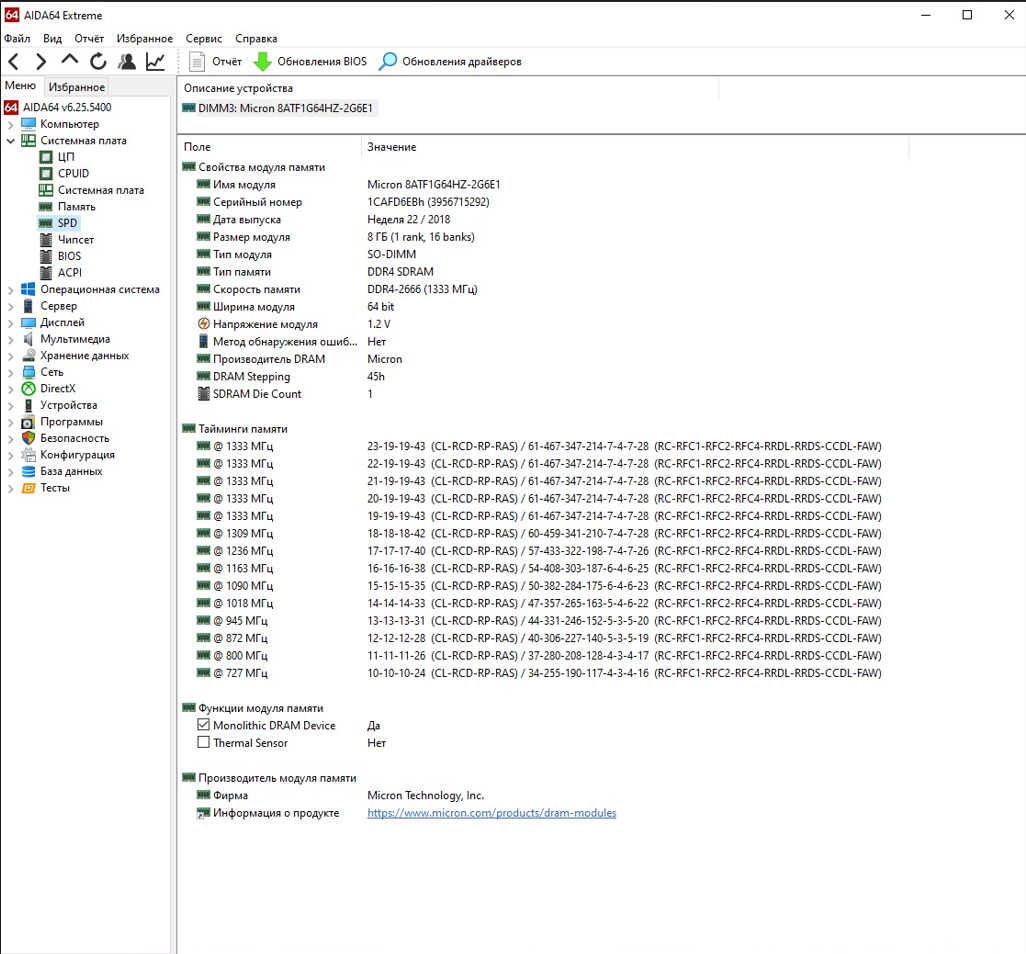This screenshot has width=1026, height=954.
Task: Go forward with the right arrow toolbar icon
Action: (41, 62)
